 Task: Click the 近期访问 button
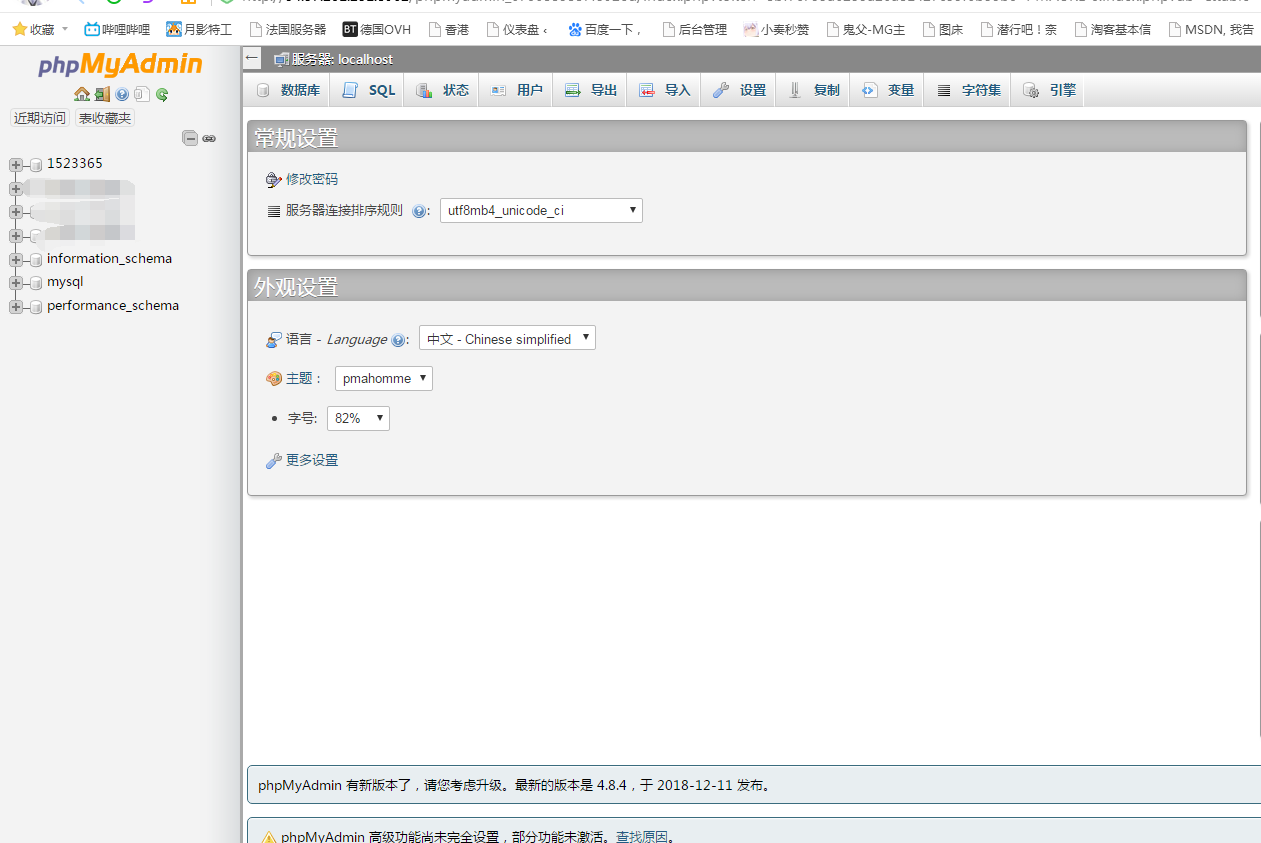coord(40,118)
